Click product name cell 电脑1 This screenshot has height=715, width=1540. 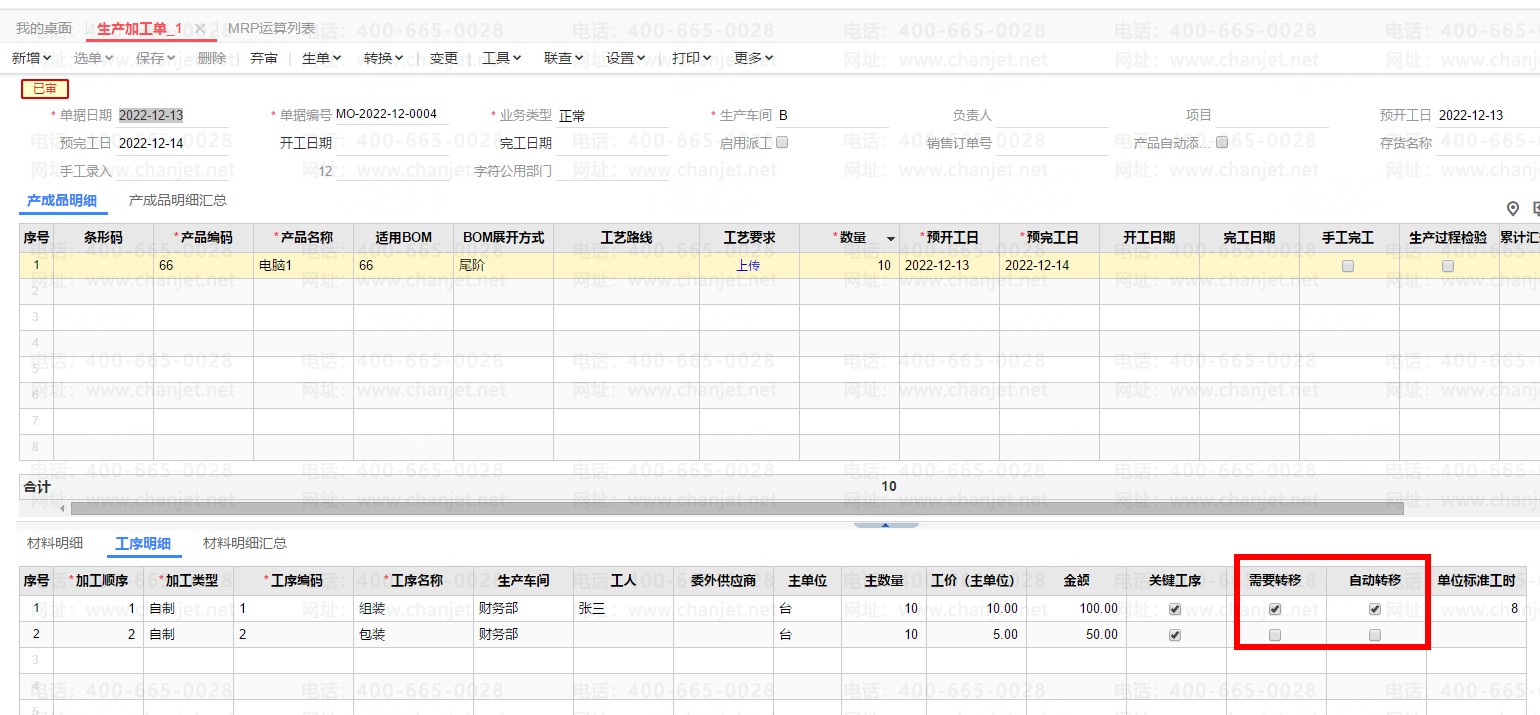303,266
